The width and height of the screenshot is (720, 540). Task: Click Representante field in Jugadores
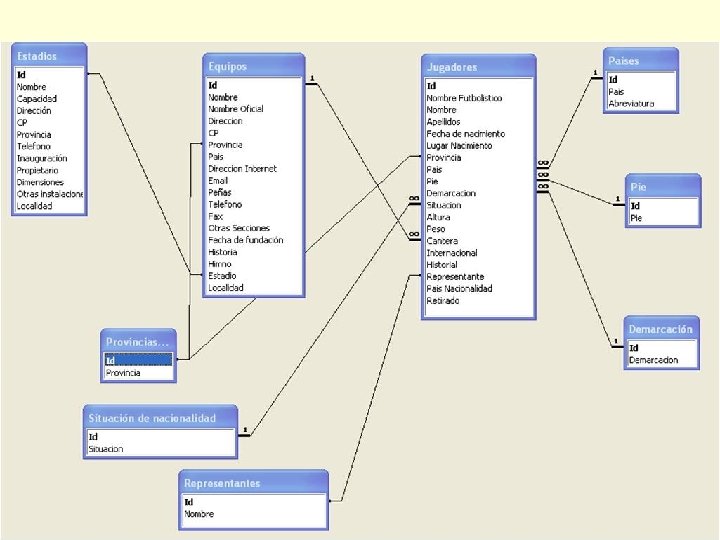(x=455, y=276)
